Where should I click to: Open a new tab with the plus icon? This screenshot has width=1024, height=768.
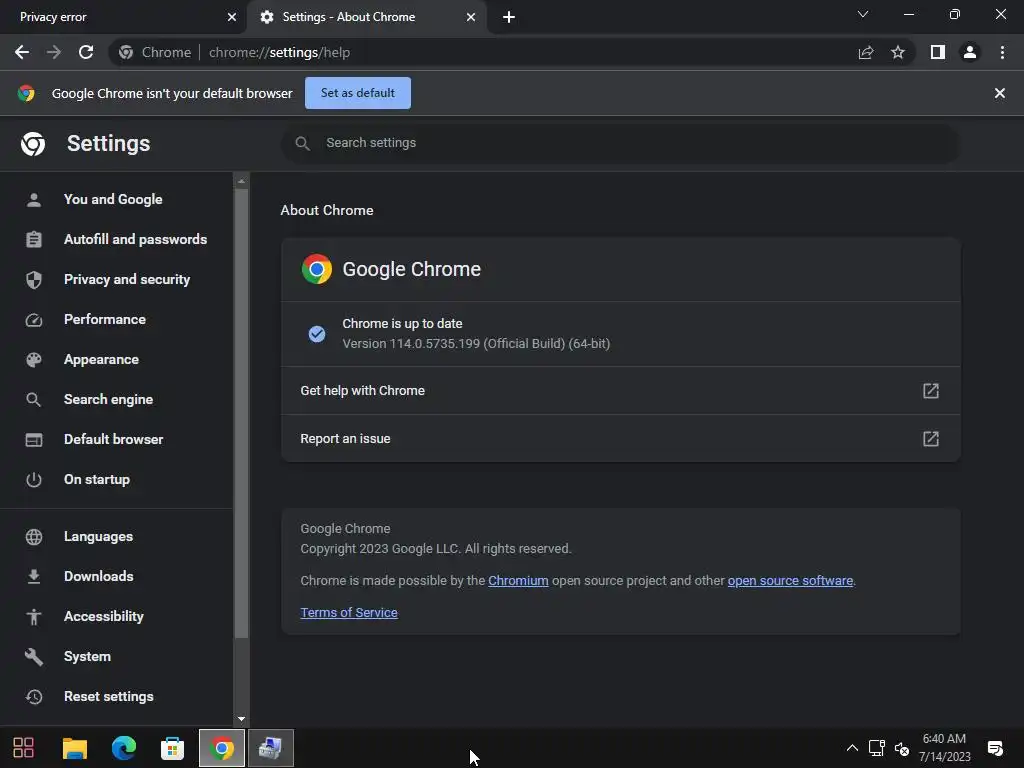(509, 17)
